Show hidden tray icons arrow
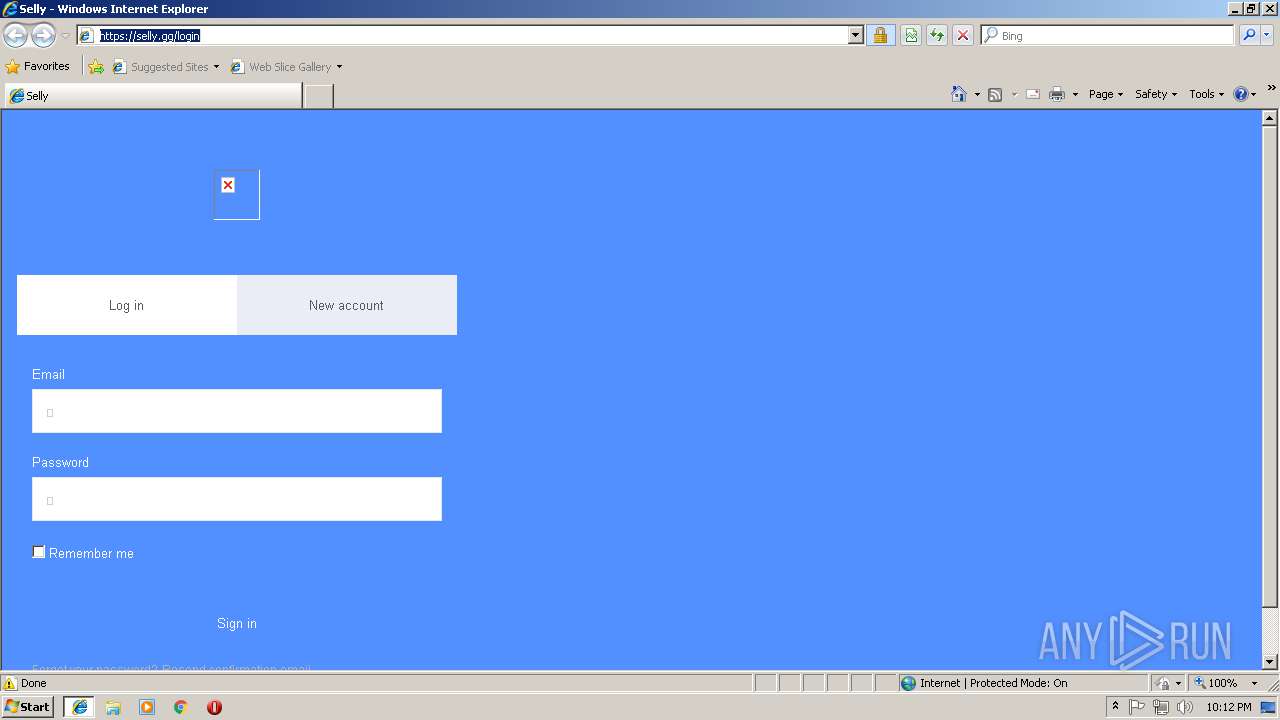The height and width of the screenshot is (720, 1280). tap(1115, 707)
